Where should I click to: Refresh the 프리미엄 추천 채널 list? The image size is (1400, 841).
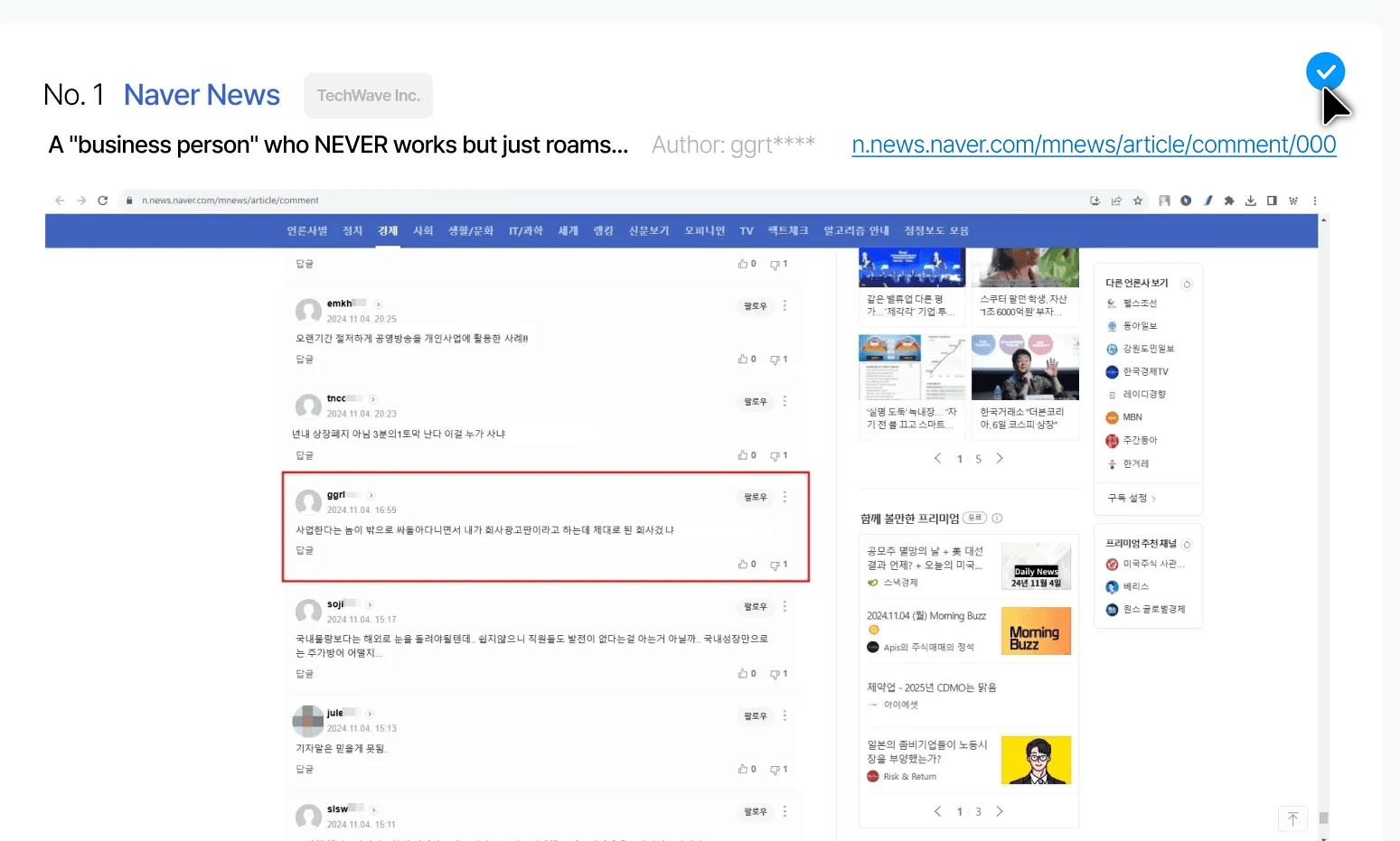click(x=1187, y=544)
